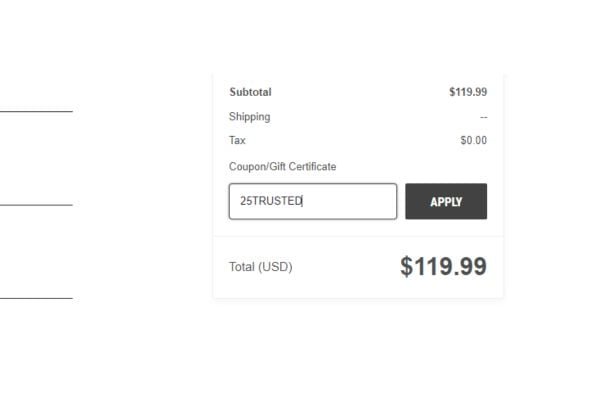
Task: Click the shipping dashes placeholder value
Action: 484,117
